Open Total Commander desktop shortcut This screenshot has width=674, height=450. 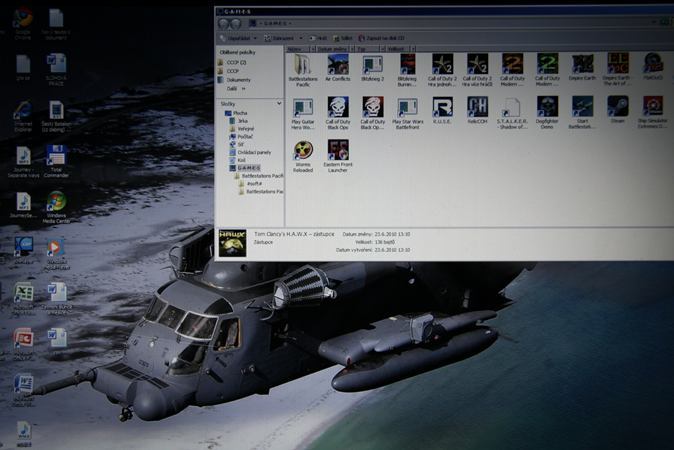pos(56,162)
